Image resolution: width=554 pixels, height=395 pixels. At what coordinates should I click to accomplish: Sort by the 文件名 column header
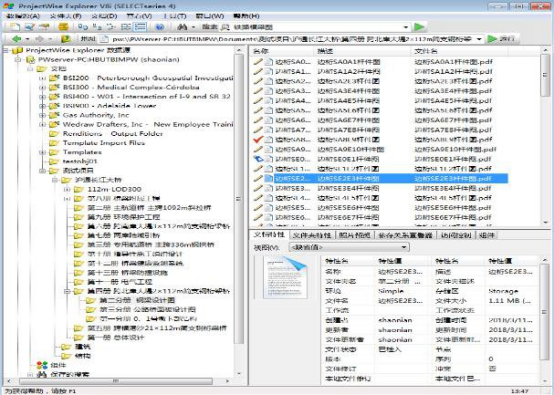459,51
